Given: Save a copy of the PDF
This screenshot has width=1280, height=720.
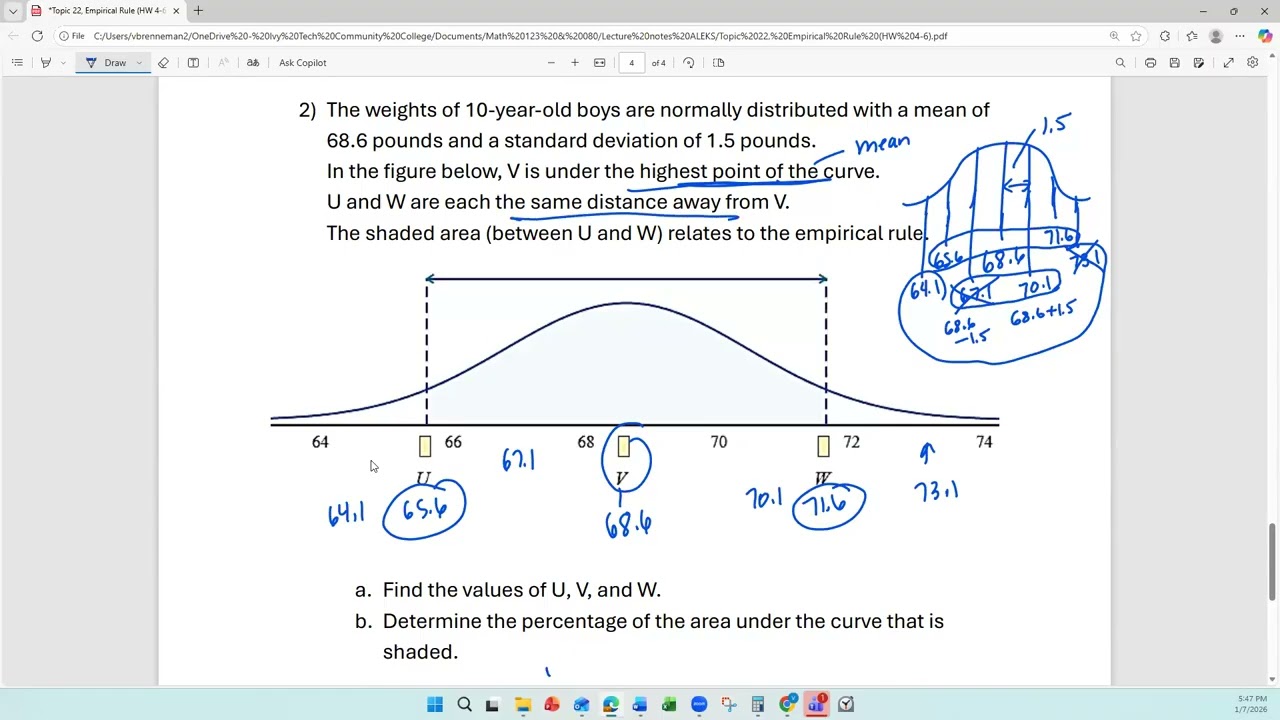Looking at the screenshot, I should pos(1198,62).
